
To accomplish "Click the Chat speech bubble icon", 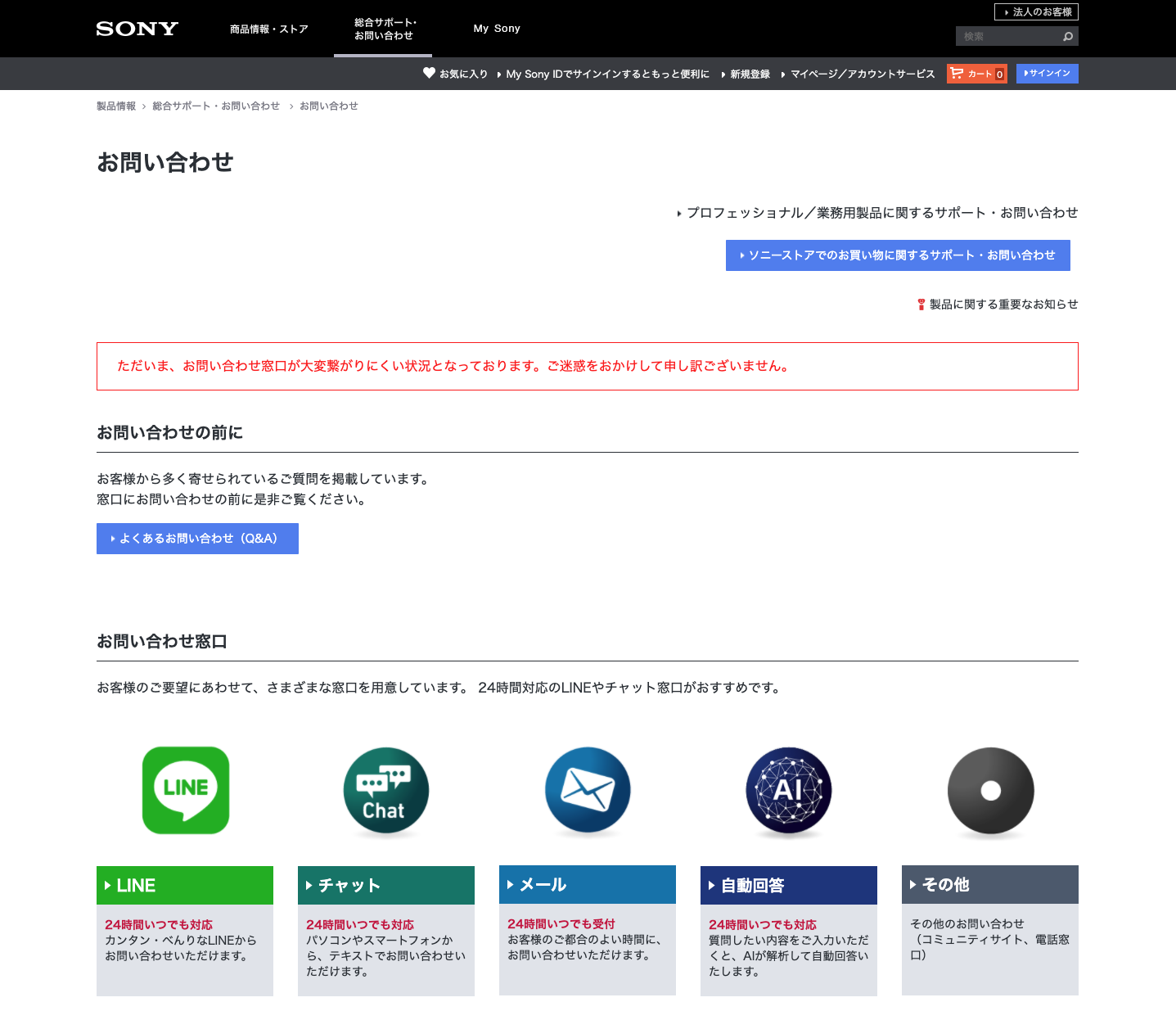I will click(x=386, y=790).
